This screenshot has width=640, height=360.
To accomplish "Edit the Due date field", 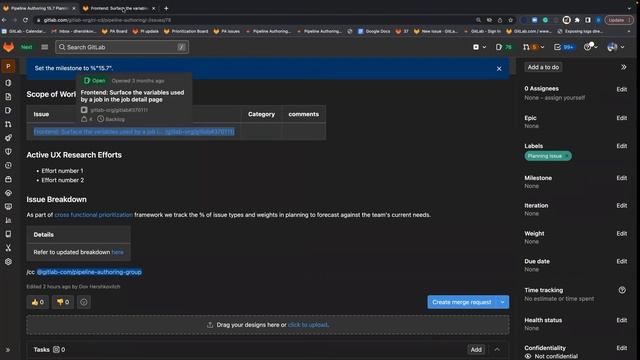I will point(622,261).
